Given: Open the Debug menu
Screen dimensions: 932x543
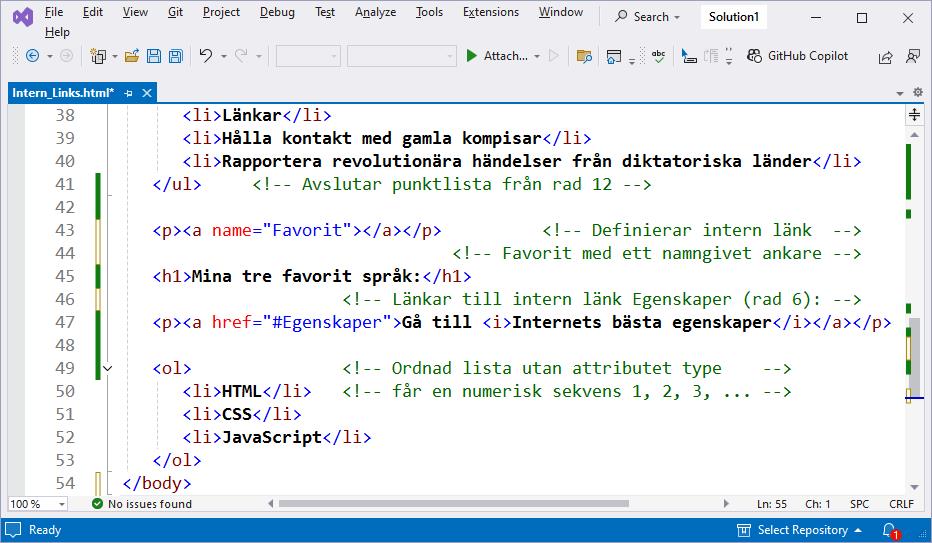Looking at the screenshot, I should (277, 12).
